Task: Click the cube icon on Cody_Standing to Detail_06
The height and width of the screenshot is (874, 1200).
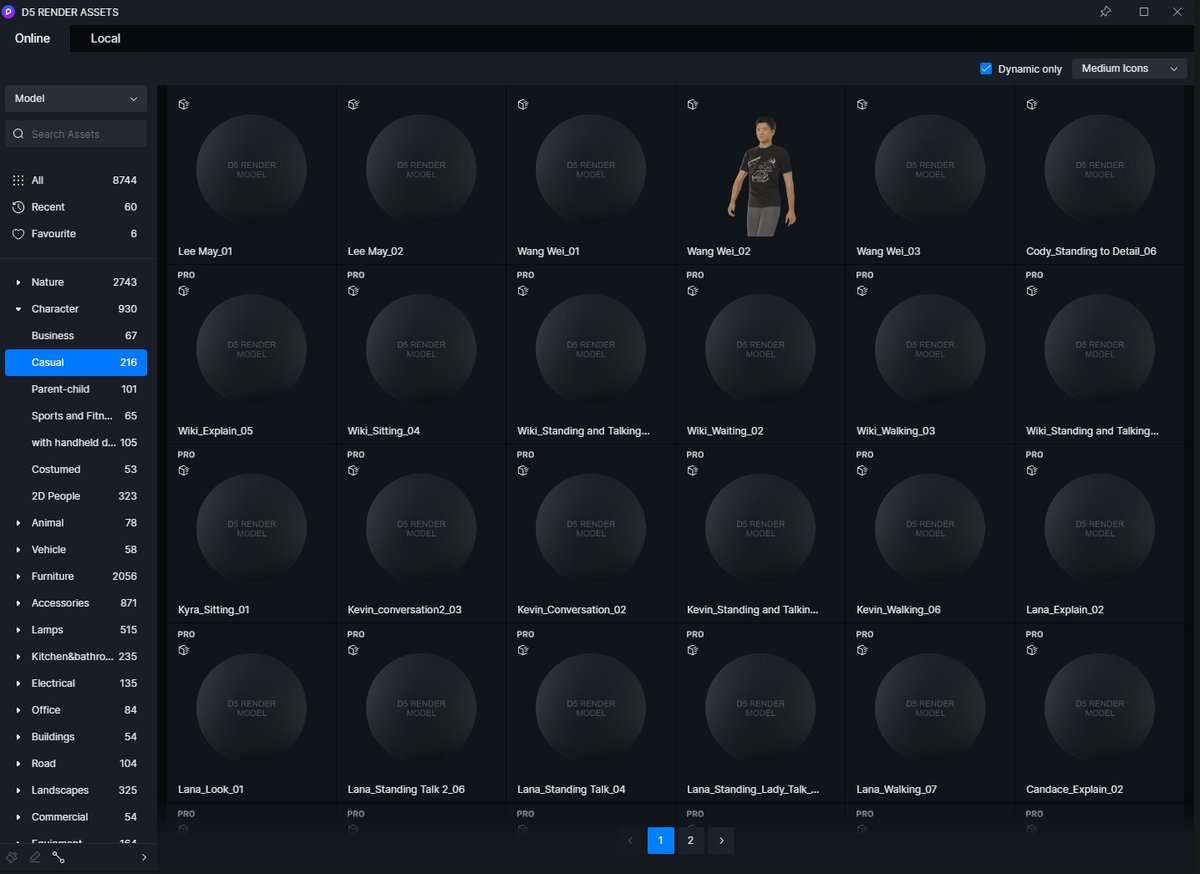Action: pyautogui.click(x=1032, y=104)
